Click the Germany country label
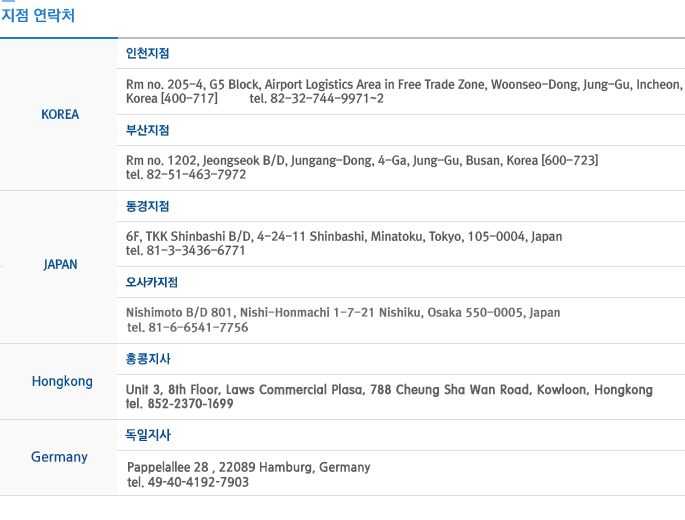Screen dimensions: 685x520 coord(59,457)
